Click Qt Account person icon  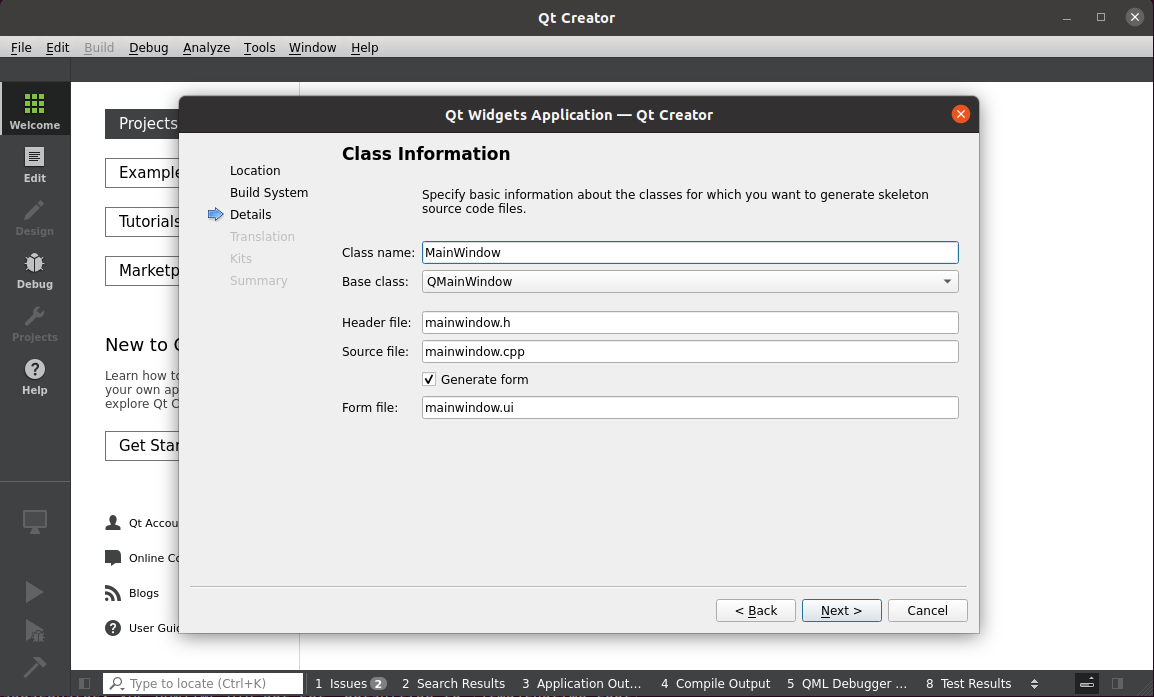click(113, 523)
